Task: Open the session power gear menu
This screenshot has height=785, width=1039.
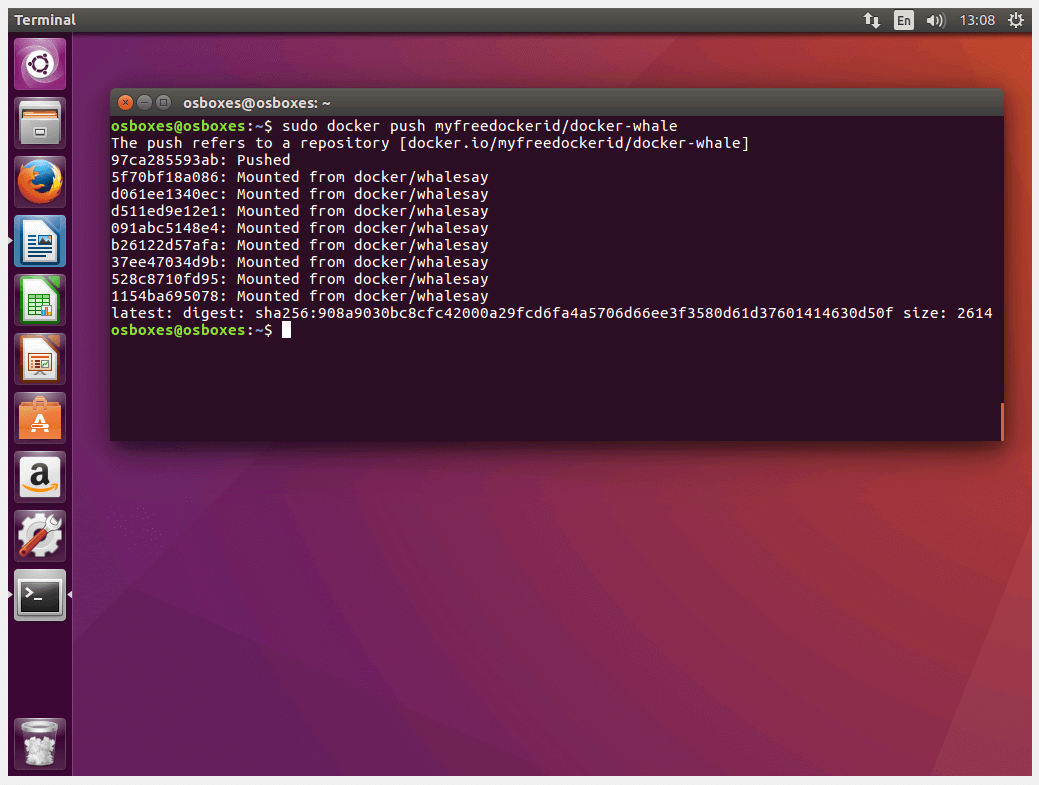Action: (1016, 20)
